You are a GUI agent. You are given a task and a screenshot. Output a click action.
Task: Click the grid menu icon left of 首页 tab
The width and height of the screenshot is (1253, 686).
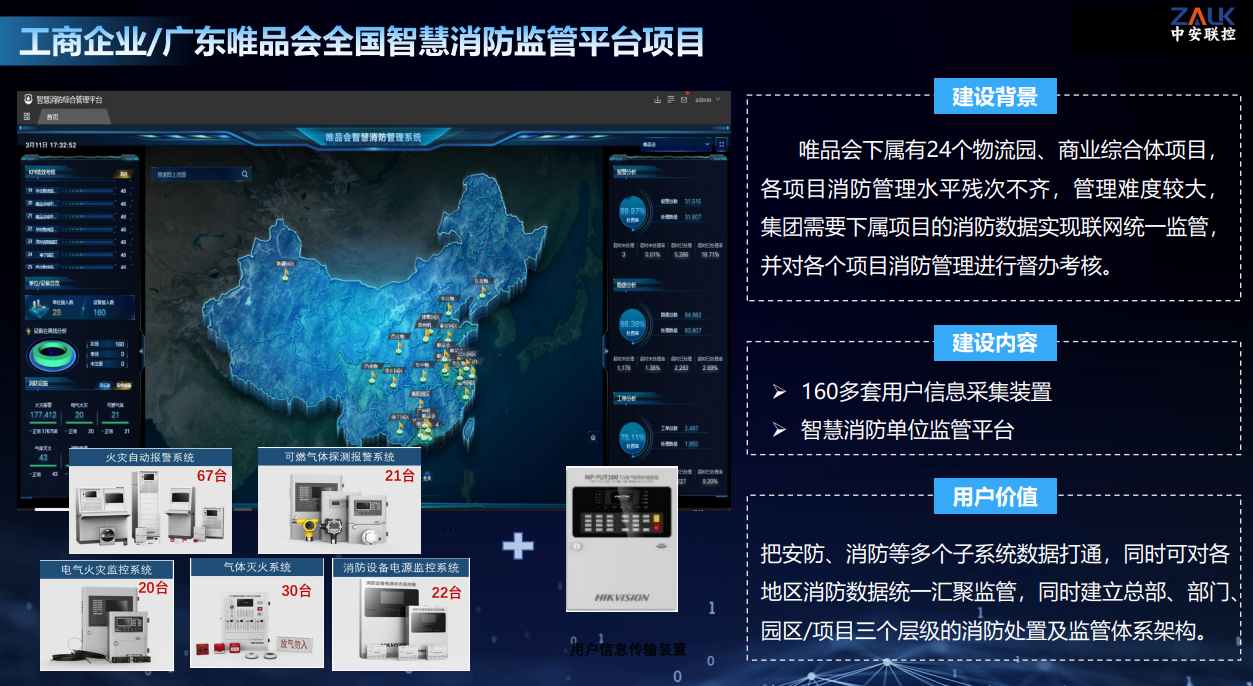[x=27, y=117]
